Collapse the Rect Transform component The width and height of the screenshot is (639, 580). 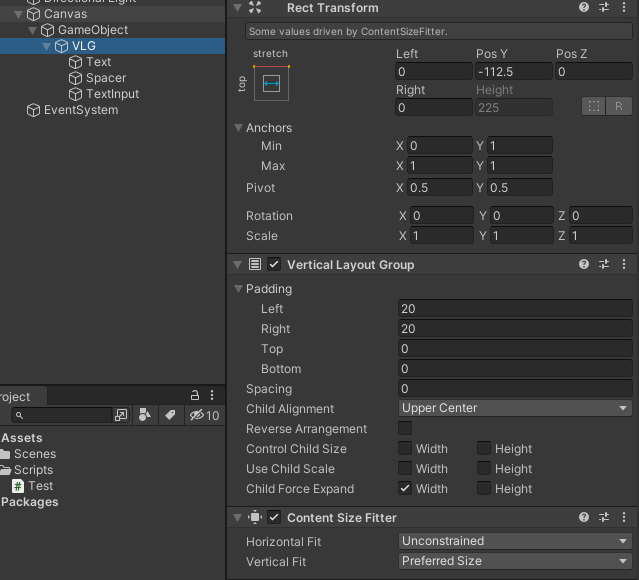238,7
